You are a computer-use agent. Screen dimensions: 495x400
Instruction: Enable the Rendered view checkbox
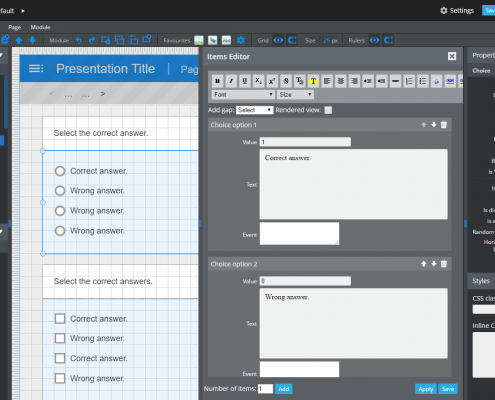328,110
